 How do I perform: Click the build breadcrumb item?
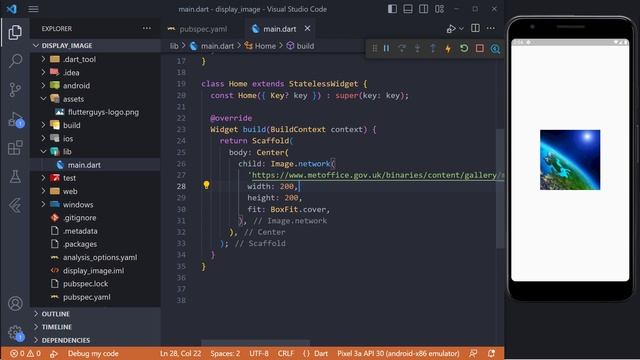[300, 46]
